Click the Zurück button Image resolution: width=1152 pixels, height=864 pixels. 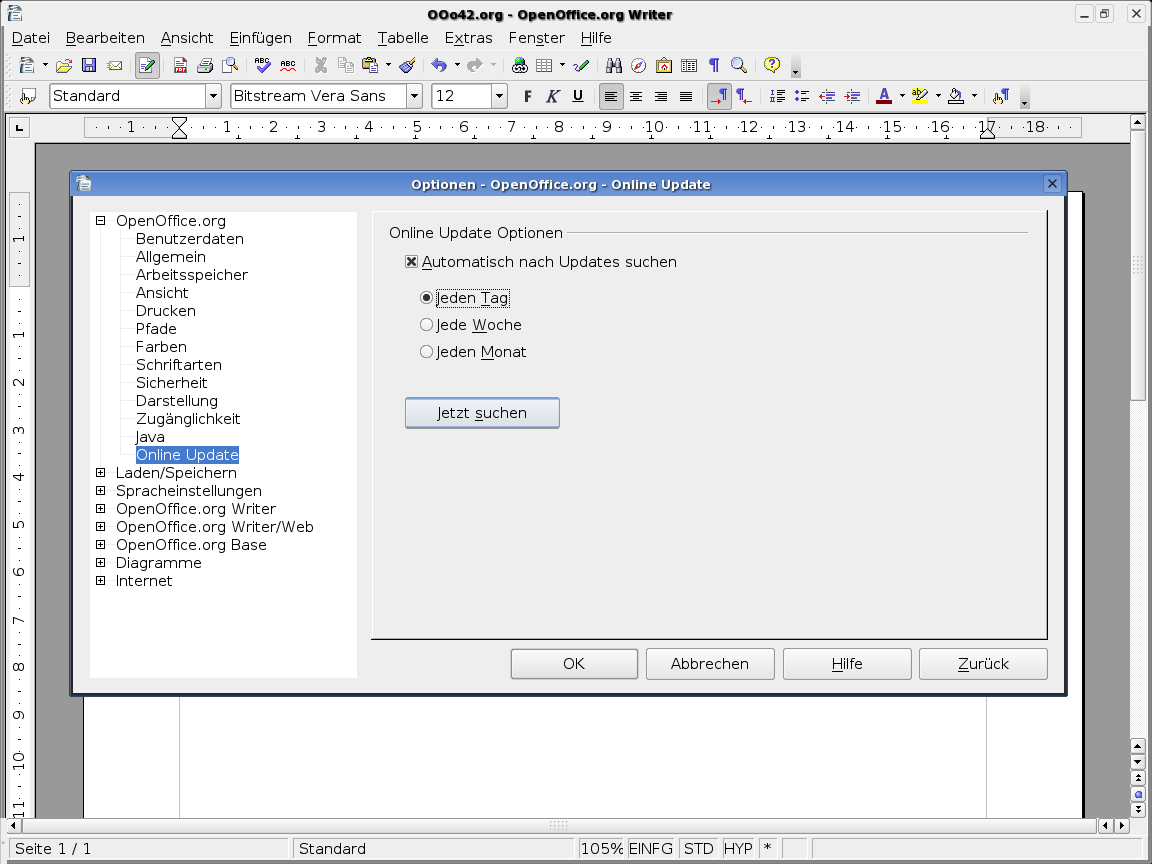click(x=983, y=663)
